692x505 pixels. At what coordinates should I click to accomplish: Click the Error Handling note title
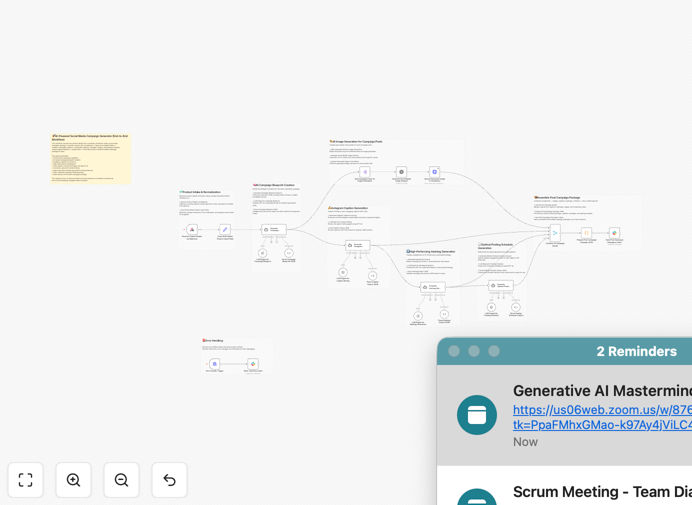213,341
